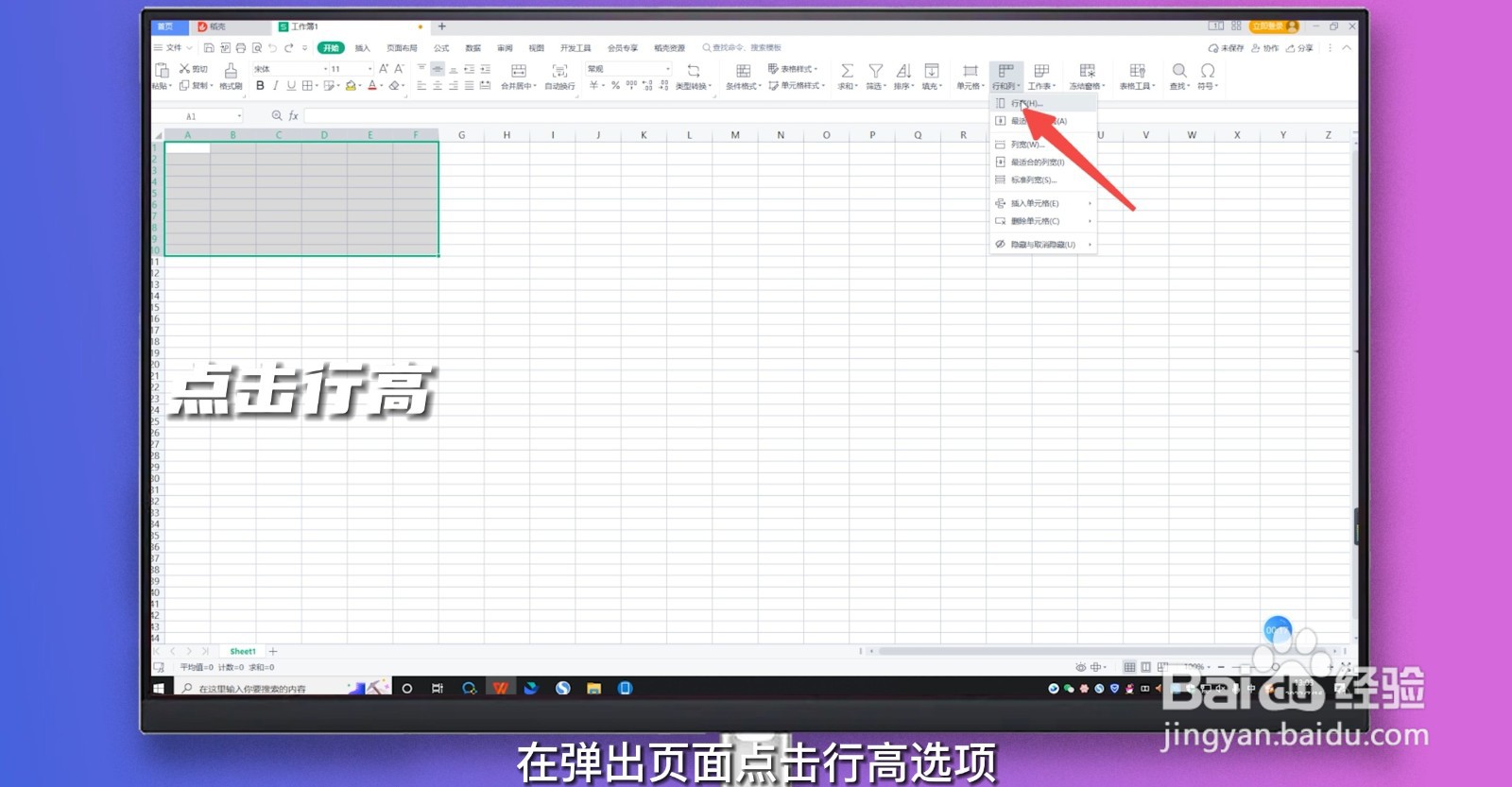Click the Fill (填充) icon
1512x787 pixels.
932,71
